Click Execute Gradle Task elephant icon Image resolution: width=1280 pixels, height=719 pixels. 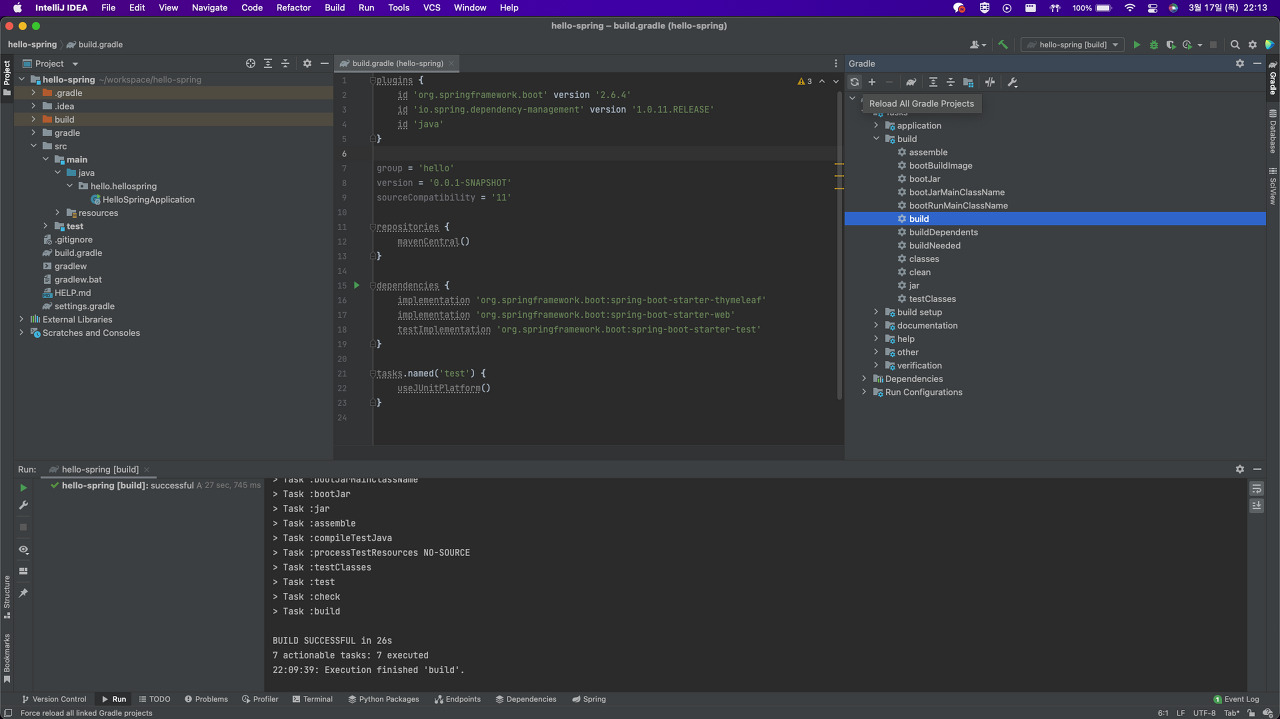tap(911, 82)
